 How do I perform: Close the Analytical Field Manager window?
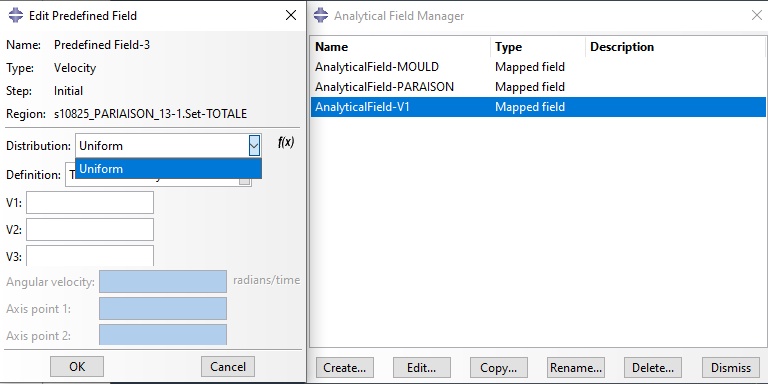pos(756,15)
